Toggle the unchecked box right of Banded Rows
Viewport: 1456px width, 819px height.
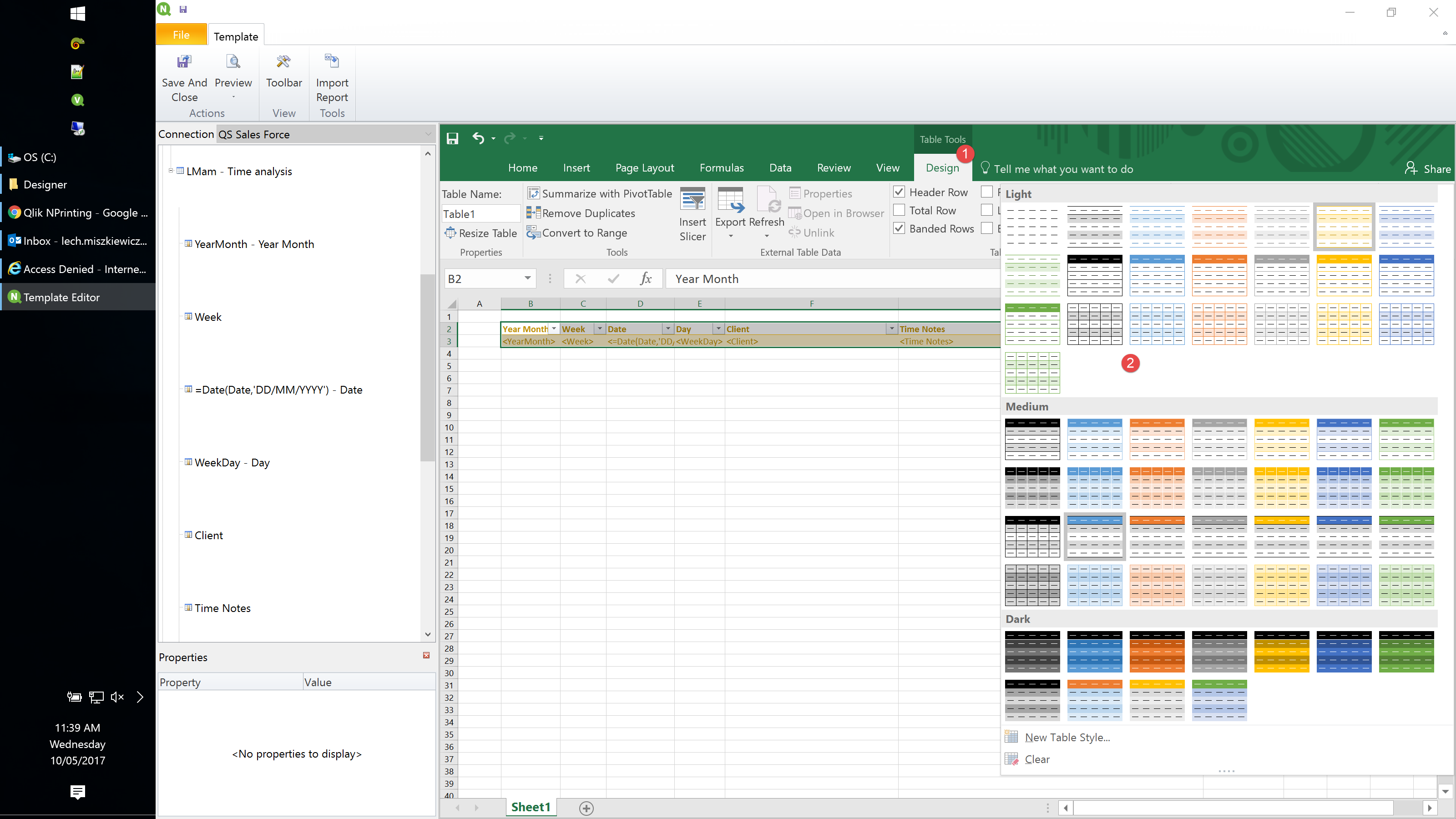[987, 228]
